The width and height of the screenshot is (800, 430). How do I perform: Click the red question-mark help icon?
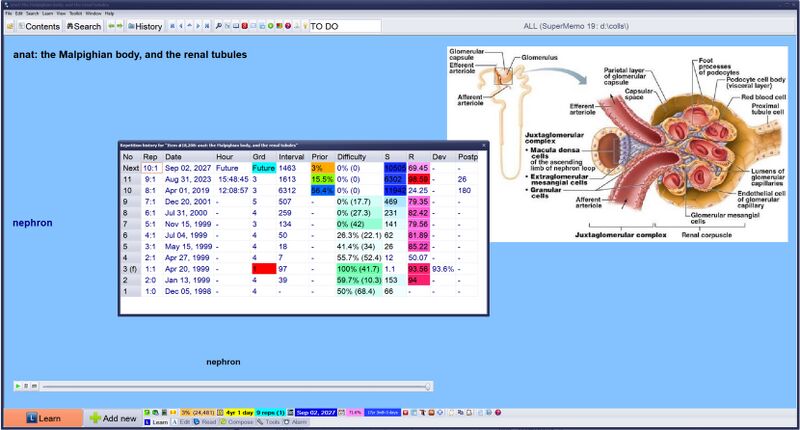pyautogui.click(x=288, y=26)
